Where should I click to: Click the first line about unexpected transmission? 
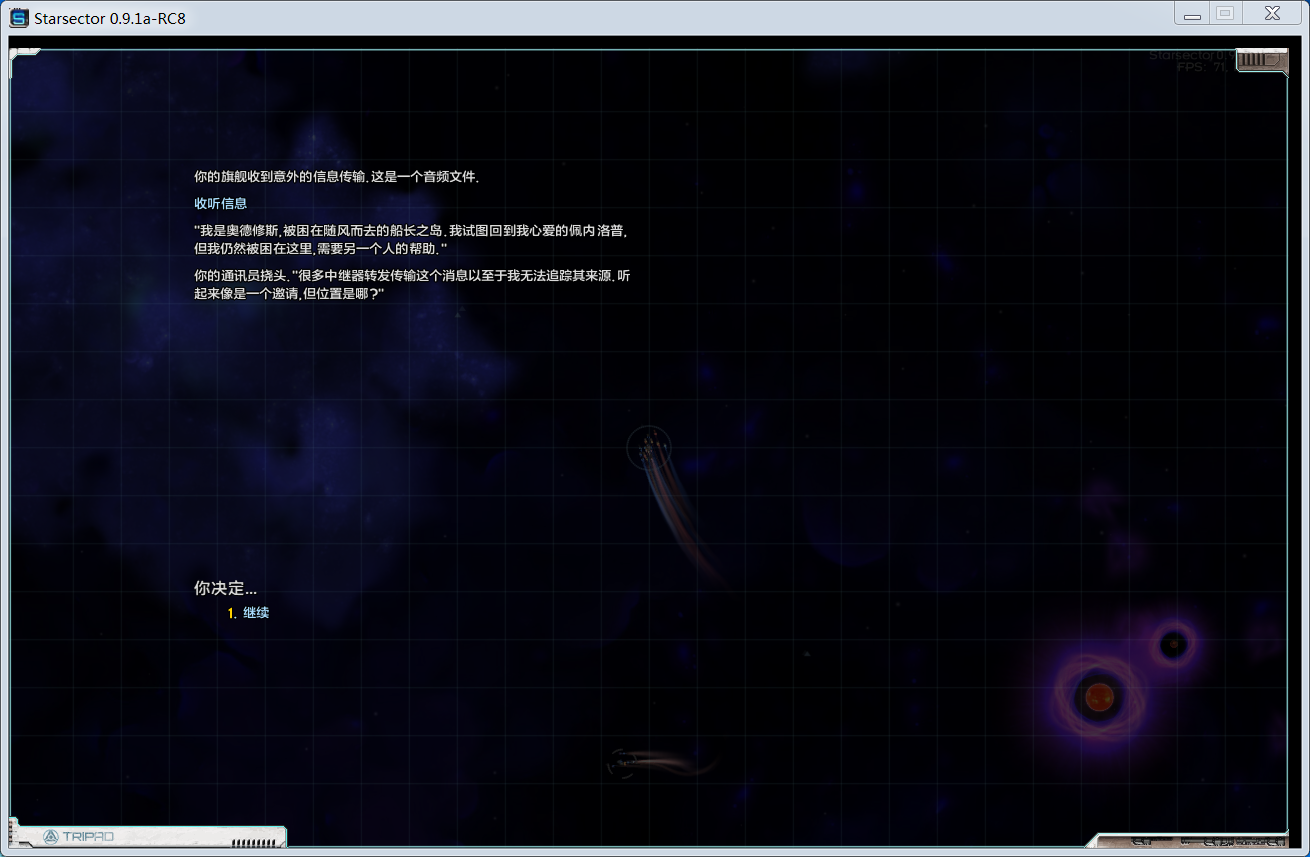click(337, 177)
